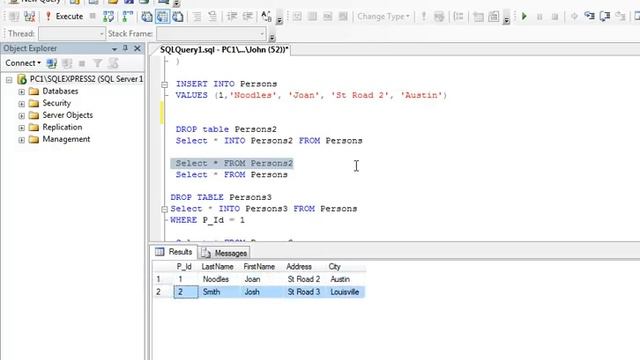This screenshot has height=360, width=640.
Task: Select results row header number 2
Action: [x=158, y=292]
